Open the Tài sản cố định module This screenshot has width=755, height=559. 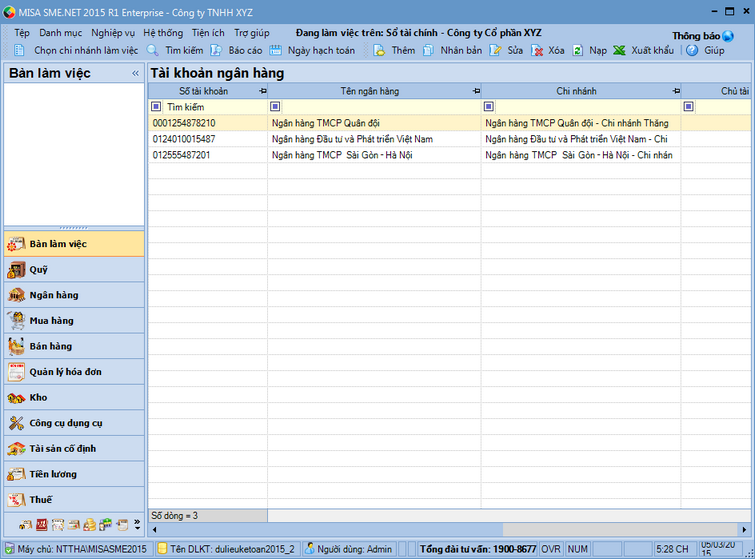click(x=74, y=448)
